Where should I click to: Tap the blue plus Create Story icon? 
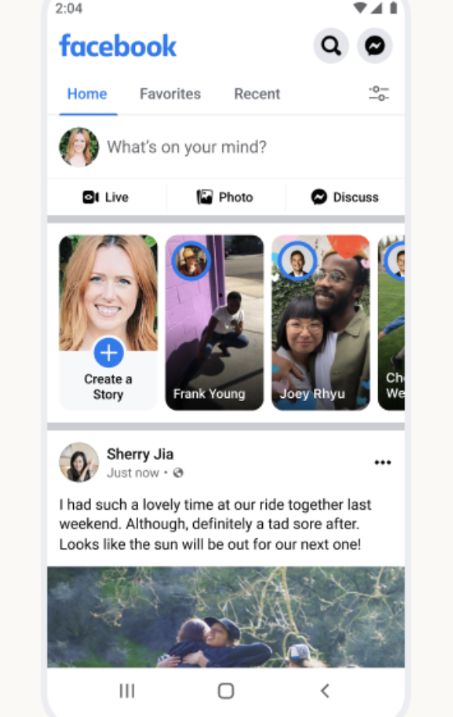(108, 353)
